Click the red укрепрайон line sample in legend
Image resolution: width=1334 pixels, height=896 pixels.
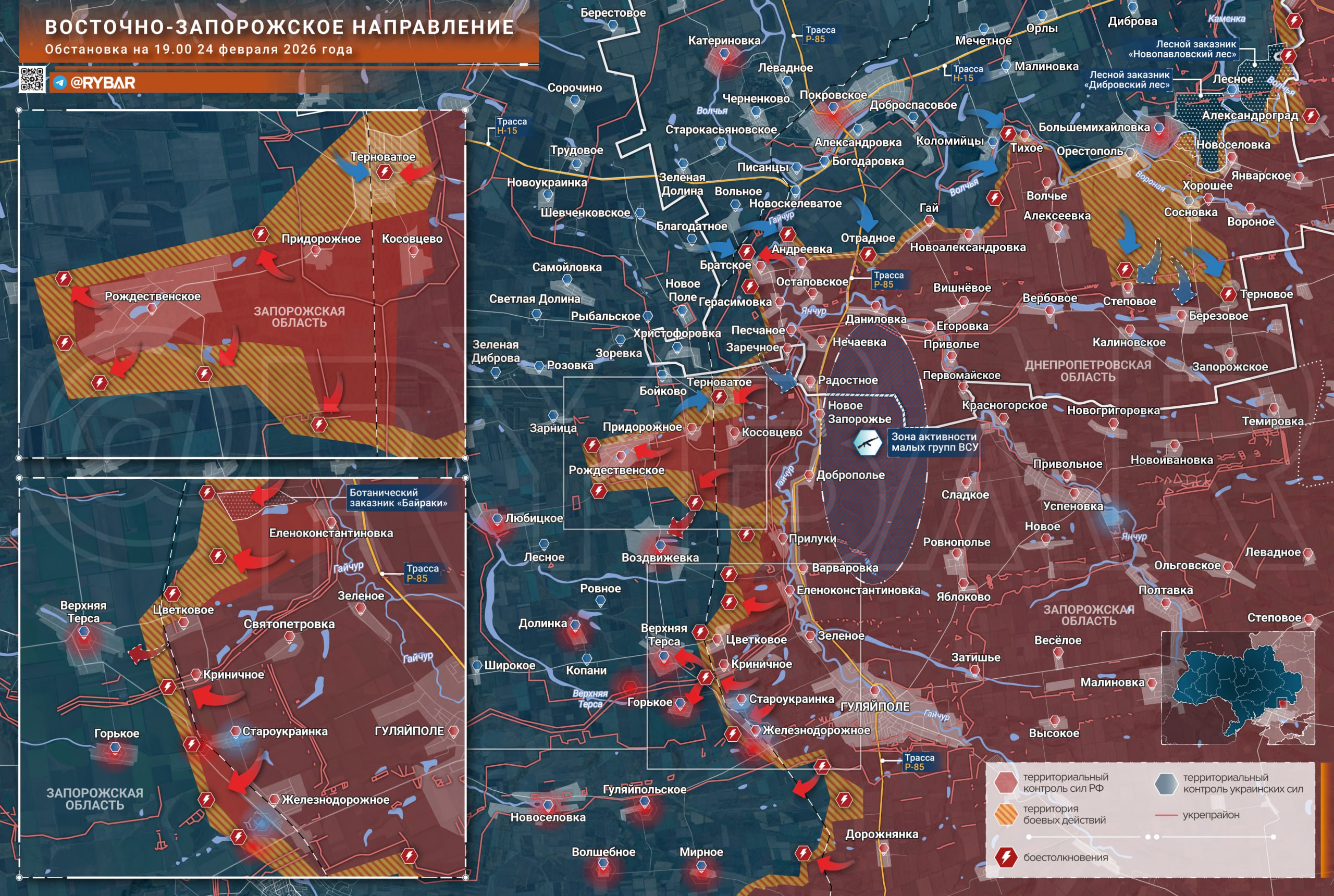[1167, 815]
